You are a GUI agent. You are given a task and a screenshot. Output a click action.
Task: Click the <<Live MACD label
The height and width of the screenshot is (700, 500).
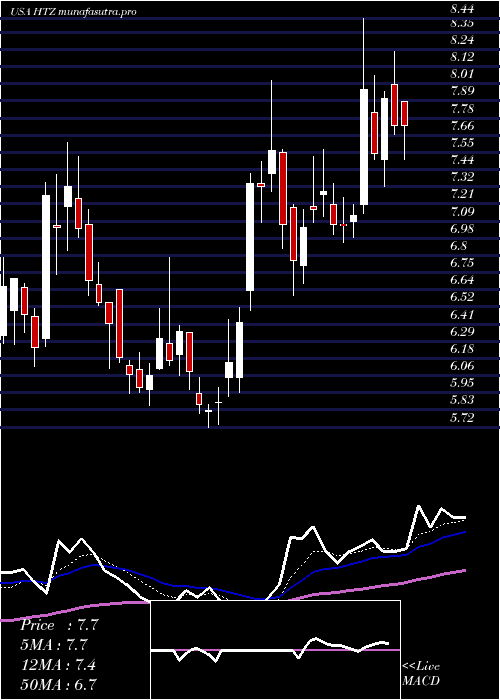tap(421, 674)
